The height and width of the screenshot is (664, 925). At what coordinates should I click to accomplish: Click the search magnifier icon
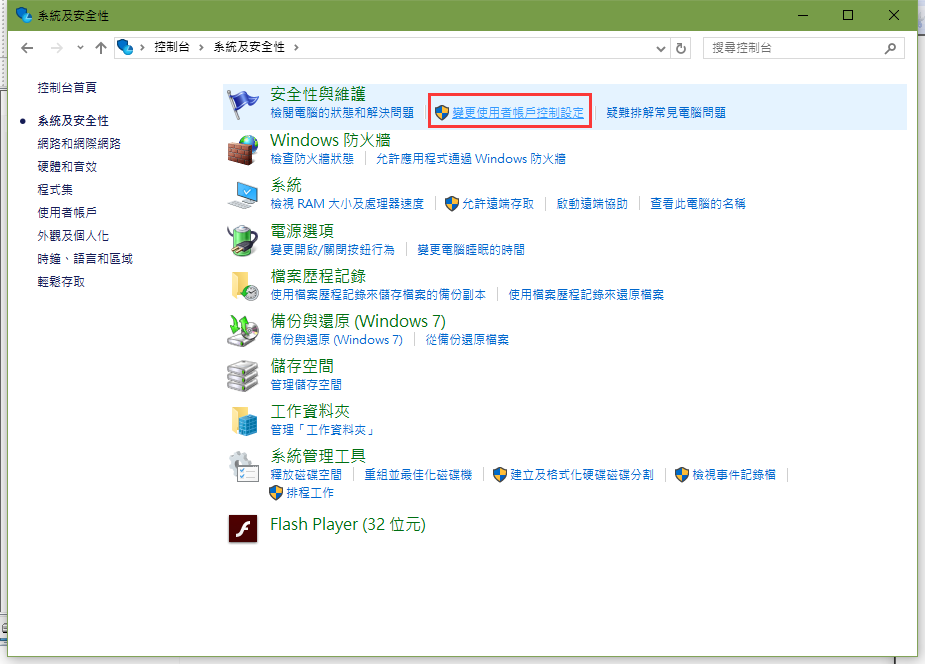point(890,48)
